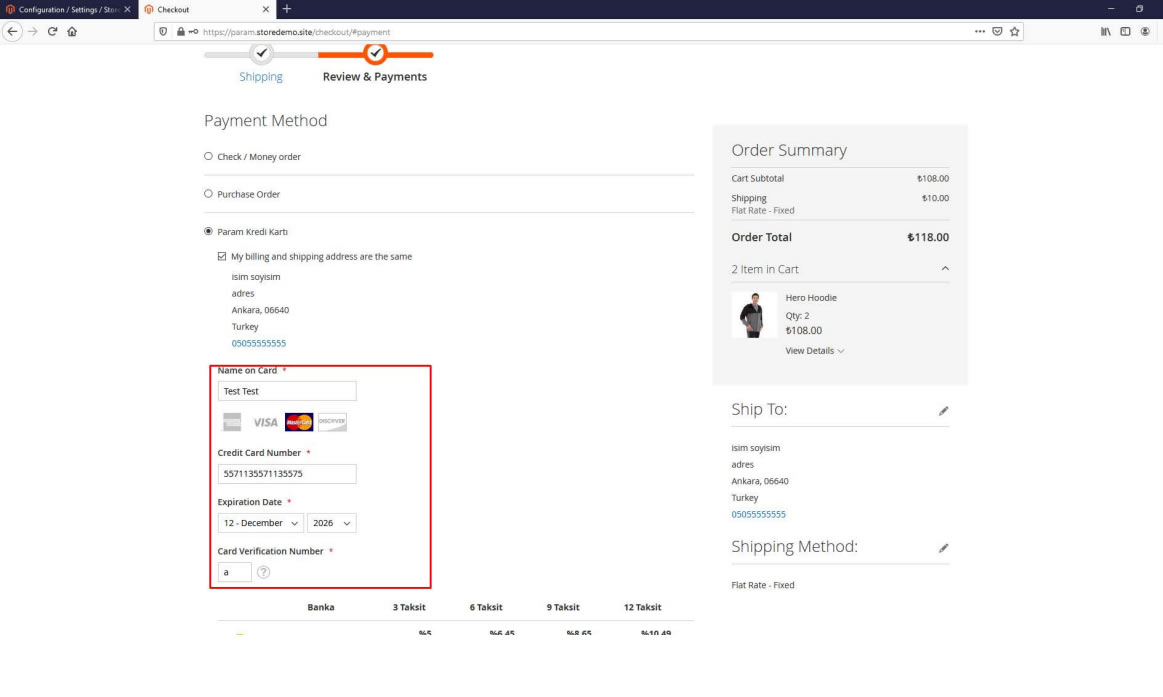Click the Order Total amount ₺118.00
The height and width of the screenshot is (697, 1163).
click(928, 237)
